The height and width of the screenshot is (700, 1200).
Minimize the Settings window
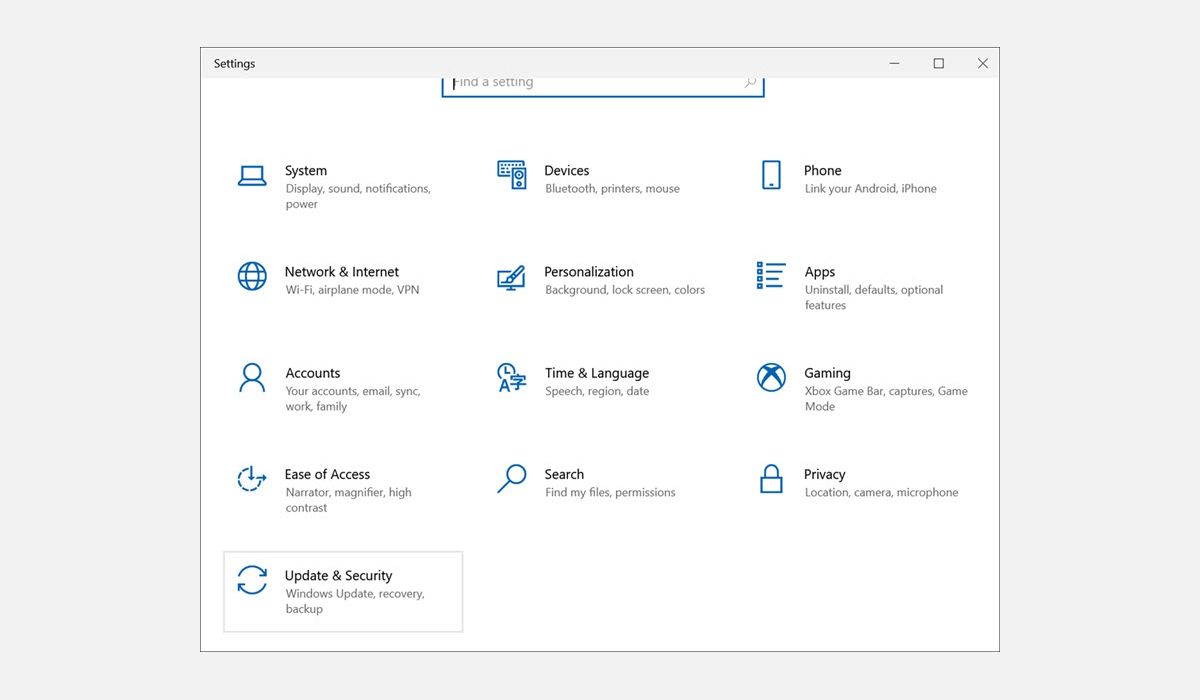click(x=894, y=64)
